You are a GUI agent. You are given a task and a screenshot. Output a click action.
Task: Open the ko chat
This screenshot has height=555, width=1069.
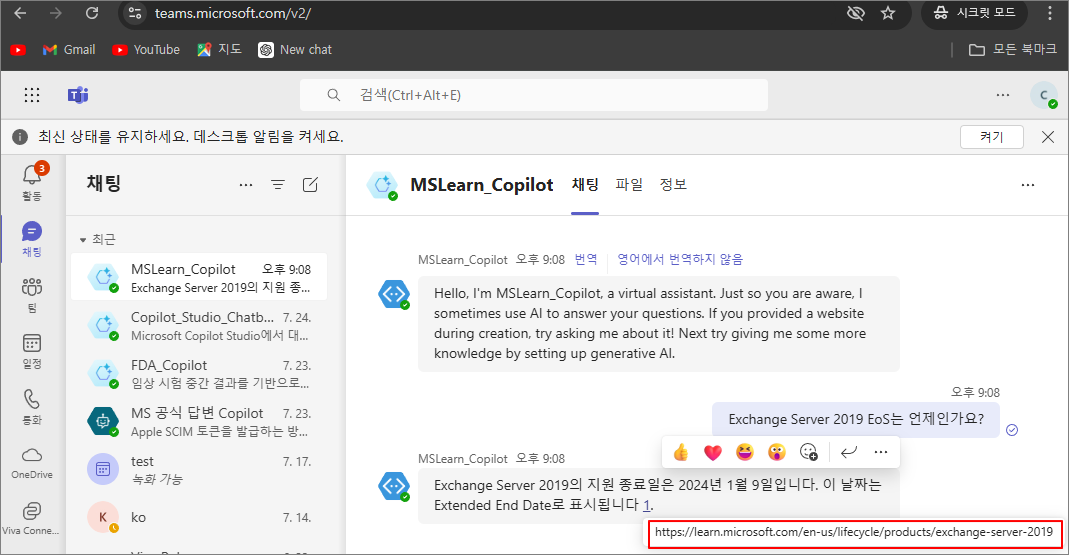199,518
